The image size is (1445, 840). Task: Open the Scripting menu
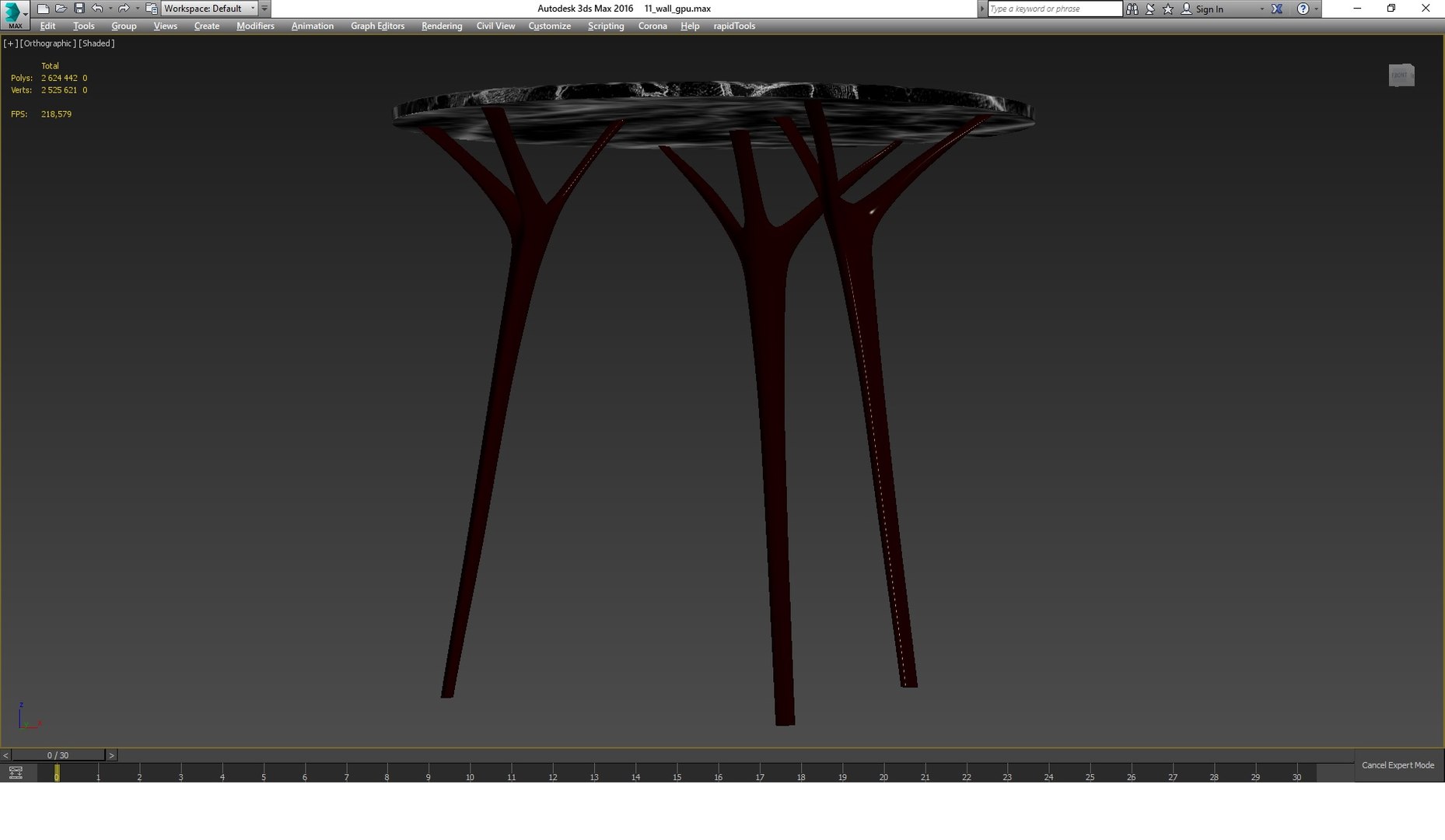click(606, 26)
